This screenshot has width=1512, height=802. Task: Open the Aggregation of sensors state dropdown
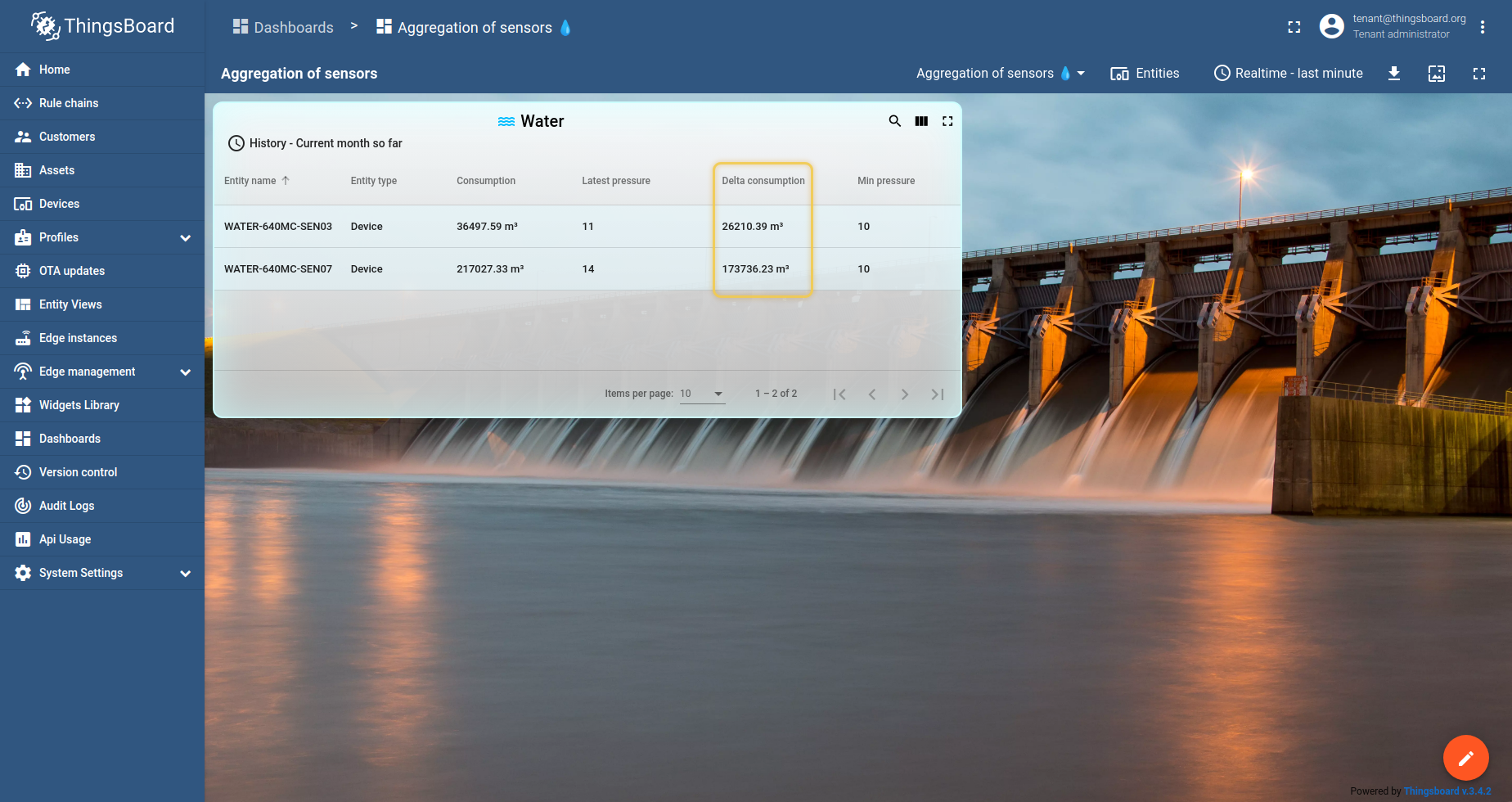1000,74
